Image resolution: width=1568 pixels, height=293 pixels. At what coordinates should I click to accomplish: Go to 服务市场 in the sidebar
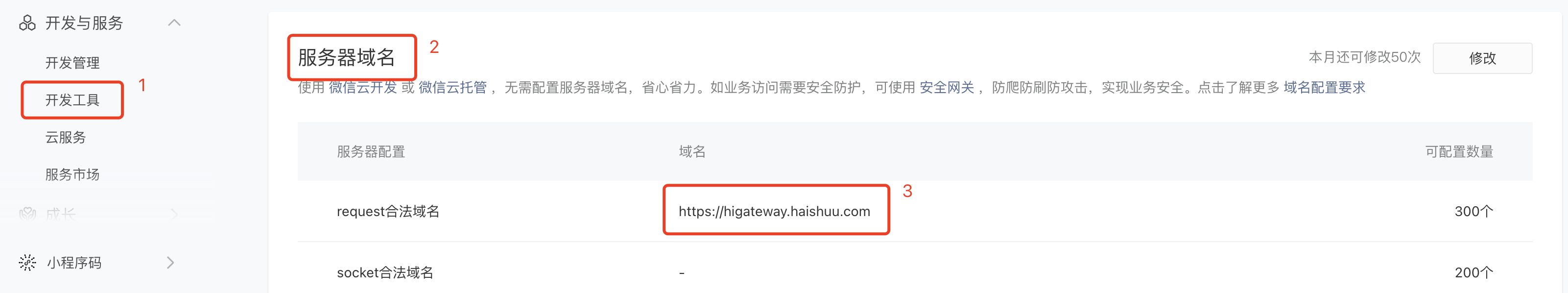pos(72,175)
